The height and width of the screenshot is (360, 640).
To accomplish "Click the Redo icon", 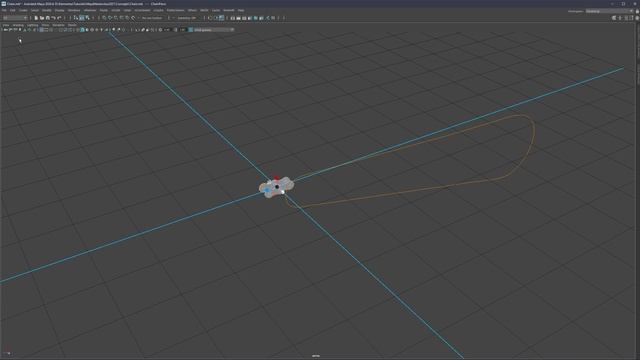I will [59, 18].
